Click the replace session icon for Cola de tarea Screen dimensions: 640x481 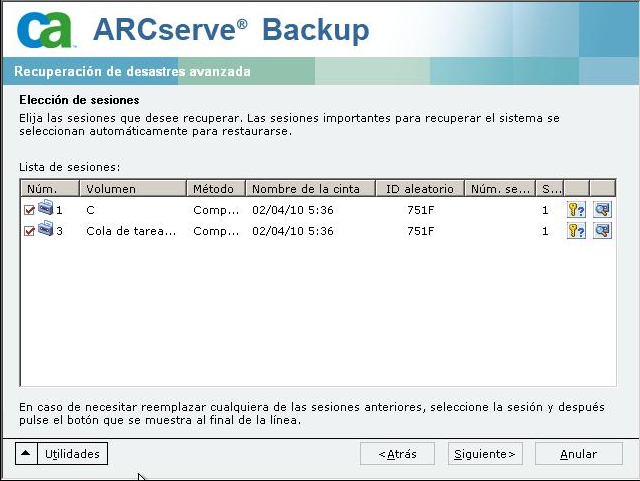(x=602, y=231)
